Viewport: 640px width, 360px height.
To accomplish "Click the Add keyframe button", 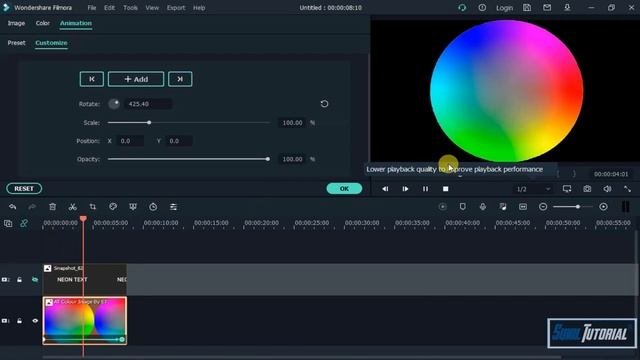I will (136, 79).
